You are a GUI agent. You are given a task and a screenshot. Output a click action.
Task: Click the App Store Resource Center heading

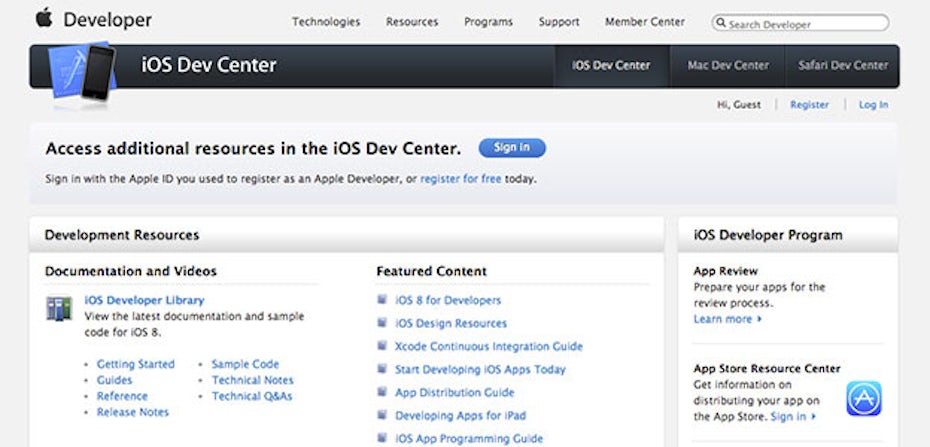[x=767, y=368]
